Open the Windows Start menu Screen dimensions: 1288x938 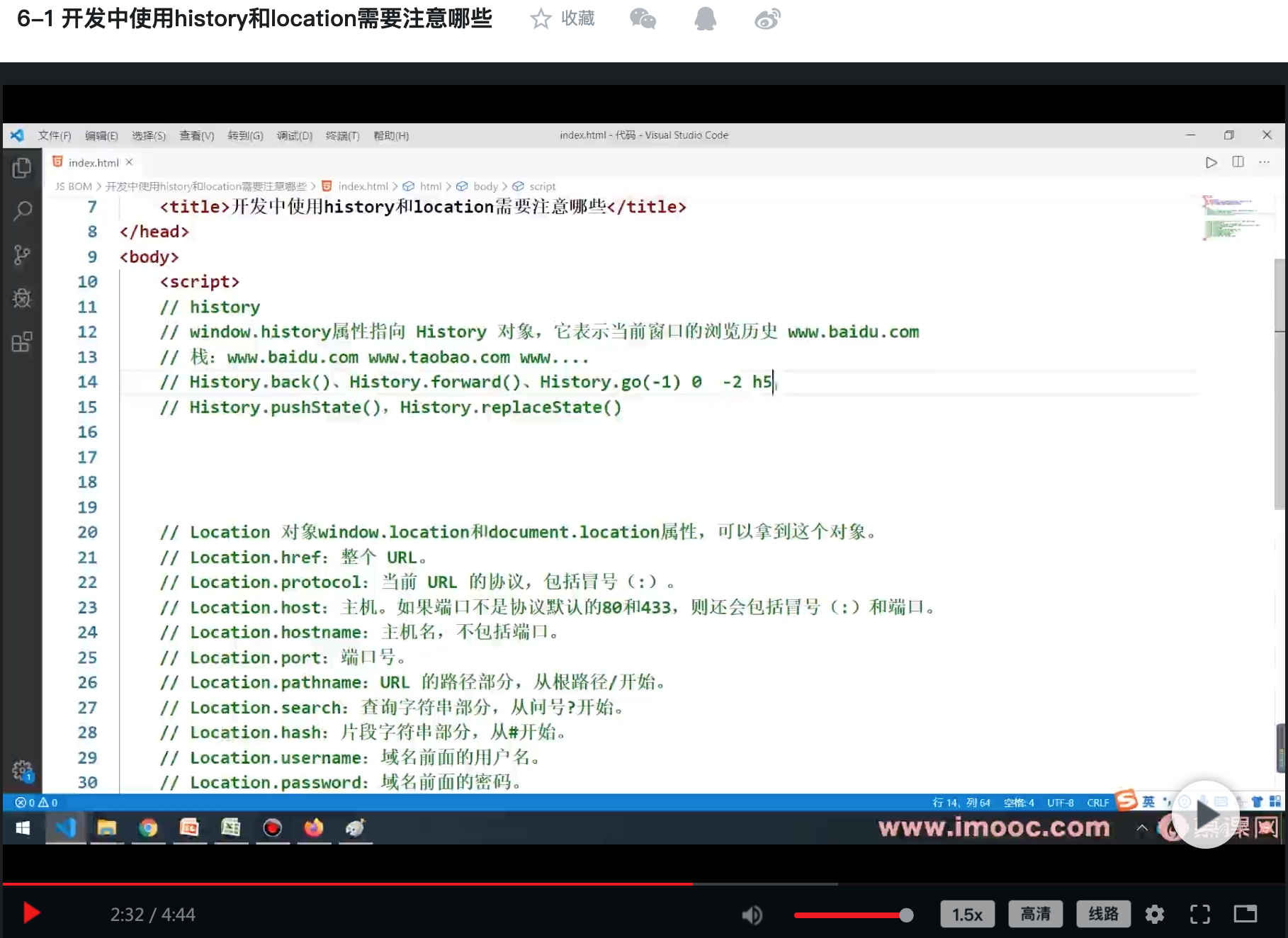23,827
